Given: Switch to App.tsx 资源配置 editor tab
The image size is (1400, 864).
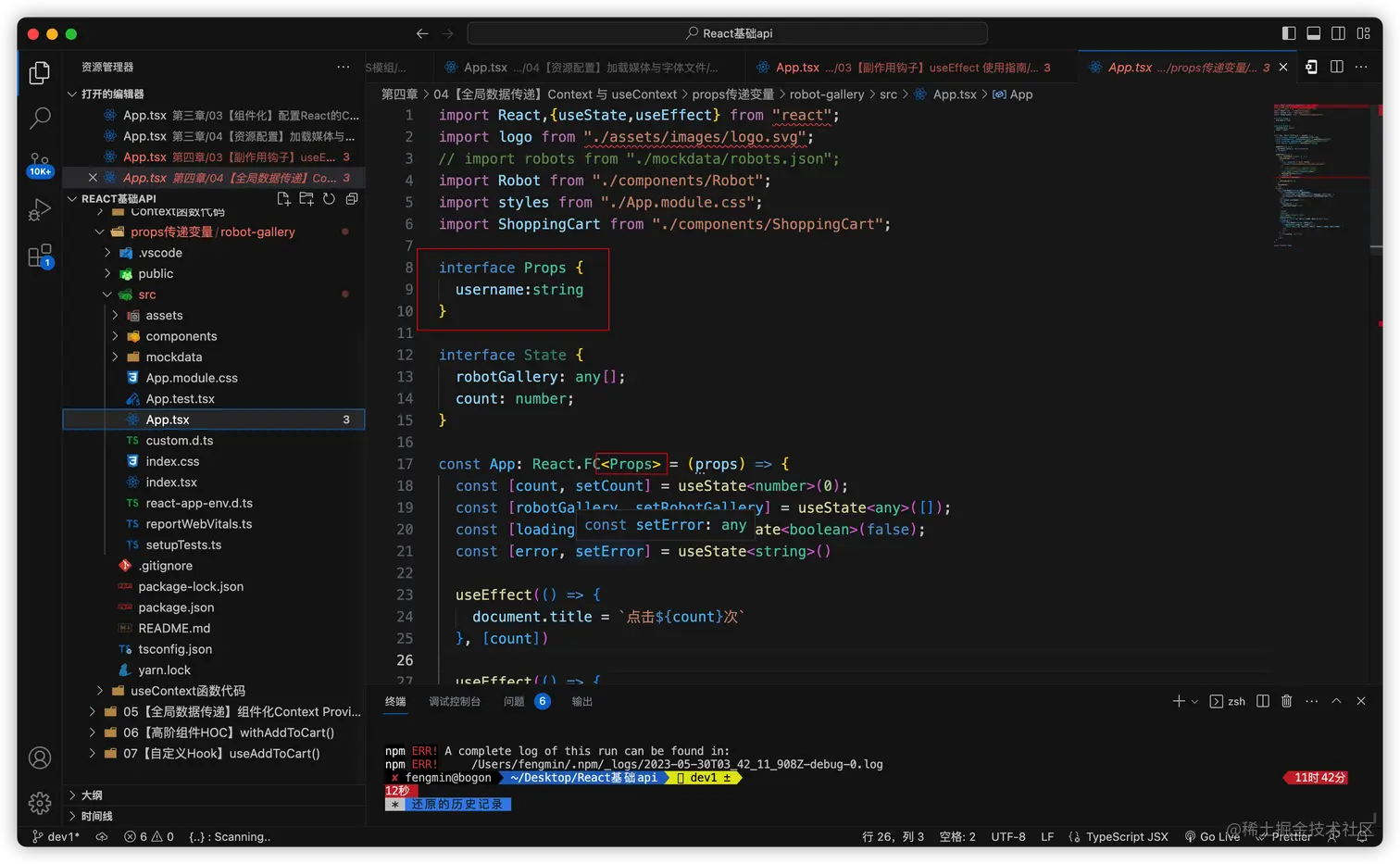Looking at the screenshot, I should 588,68.
